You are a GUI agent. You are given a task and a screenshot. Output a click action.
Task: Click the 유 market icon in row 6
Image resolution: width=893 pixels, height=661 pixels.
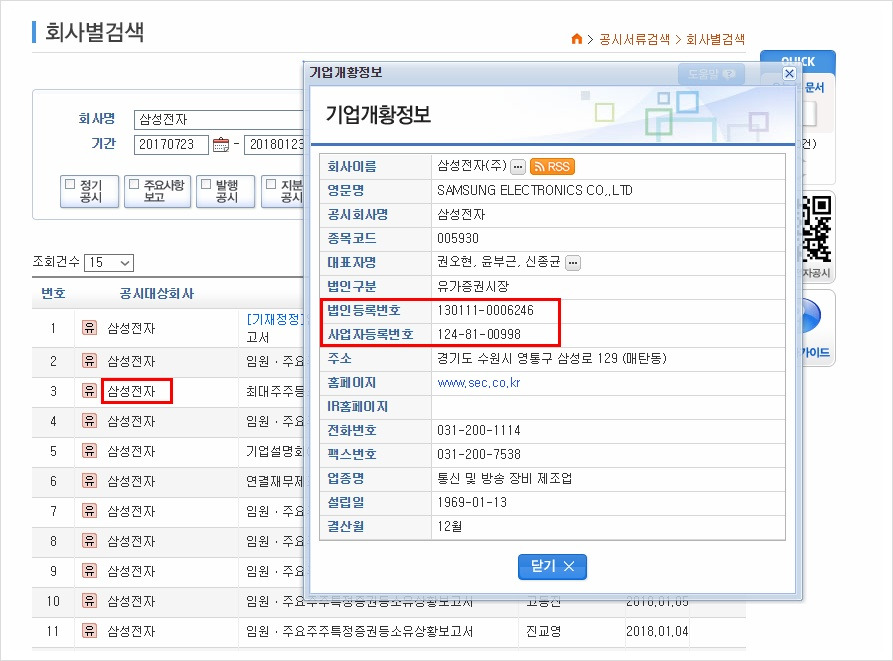coord(89,481)
